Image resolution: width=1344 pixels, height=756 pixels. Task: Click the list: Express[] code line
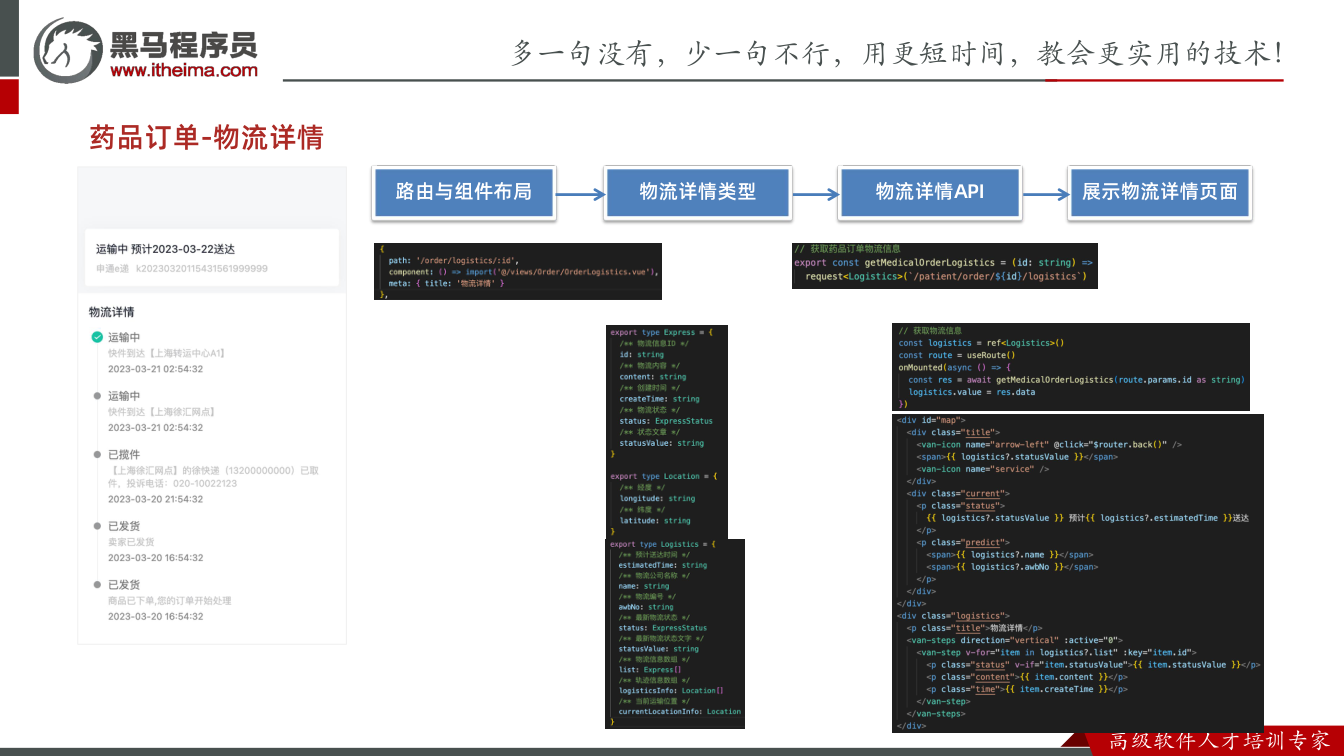650,670
